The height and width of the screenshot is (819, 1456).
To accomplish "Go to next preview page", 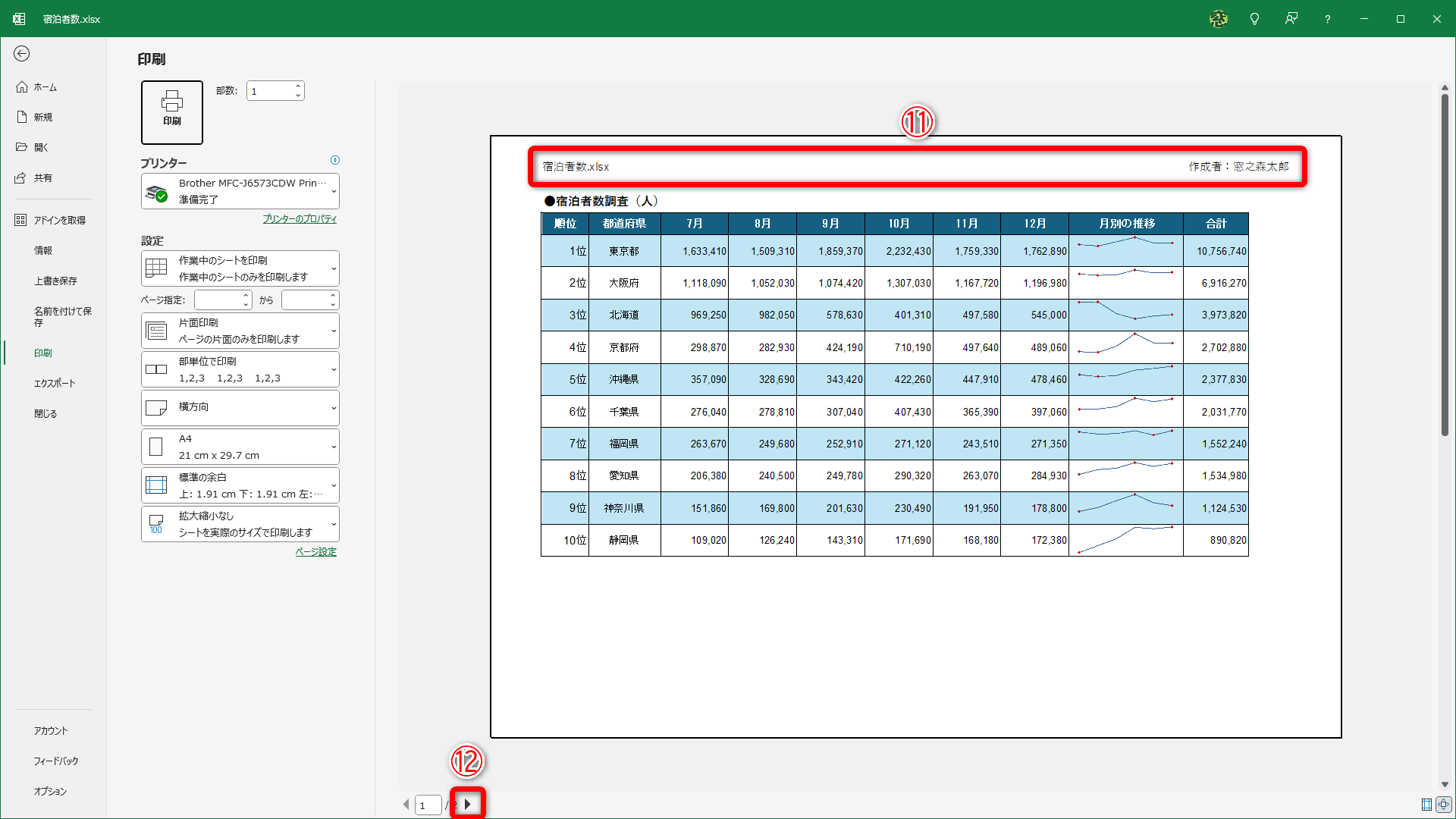I will [x=468, y=805].
